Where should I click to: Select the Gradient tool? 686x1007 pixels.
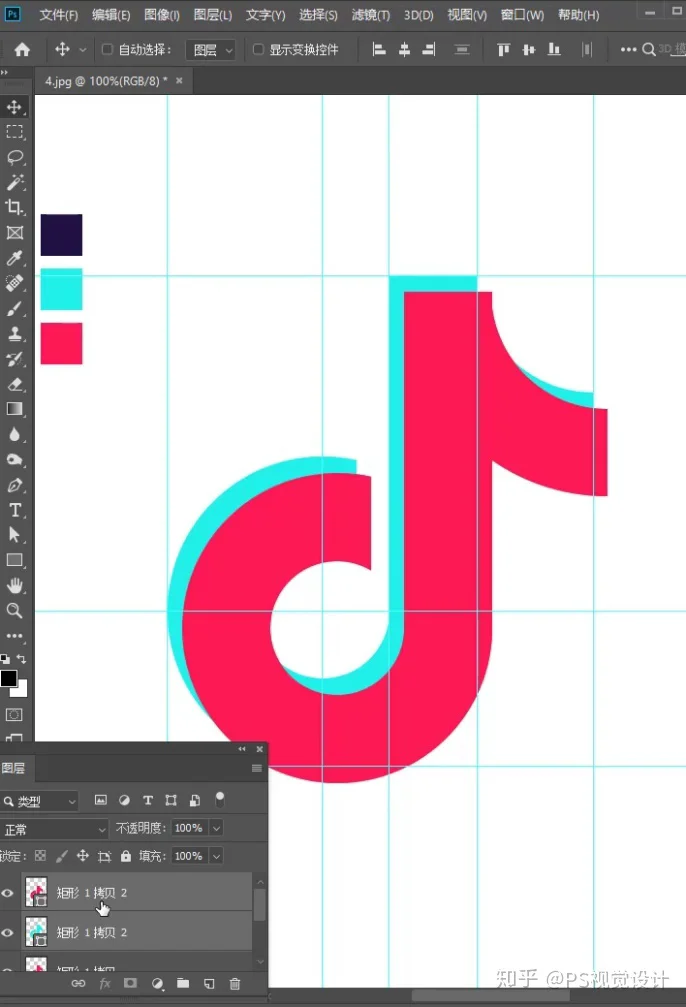14,409
